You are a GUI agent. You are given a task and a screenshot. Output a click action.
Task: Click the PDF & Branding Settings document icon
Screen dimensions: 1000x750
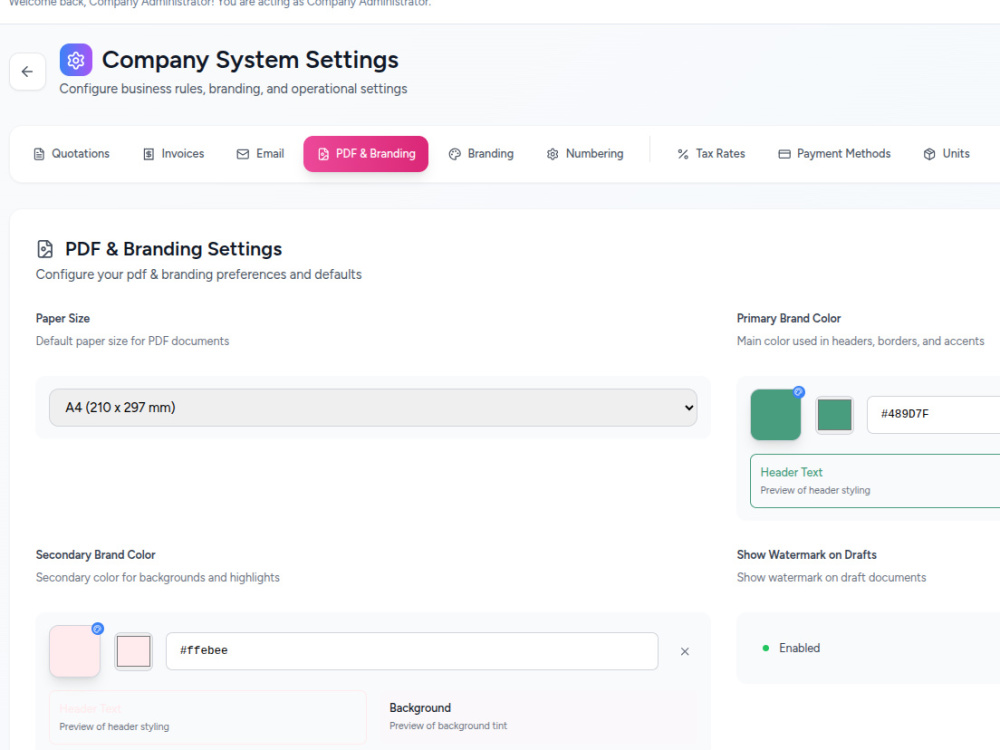click(x=45, y=249)
